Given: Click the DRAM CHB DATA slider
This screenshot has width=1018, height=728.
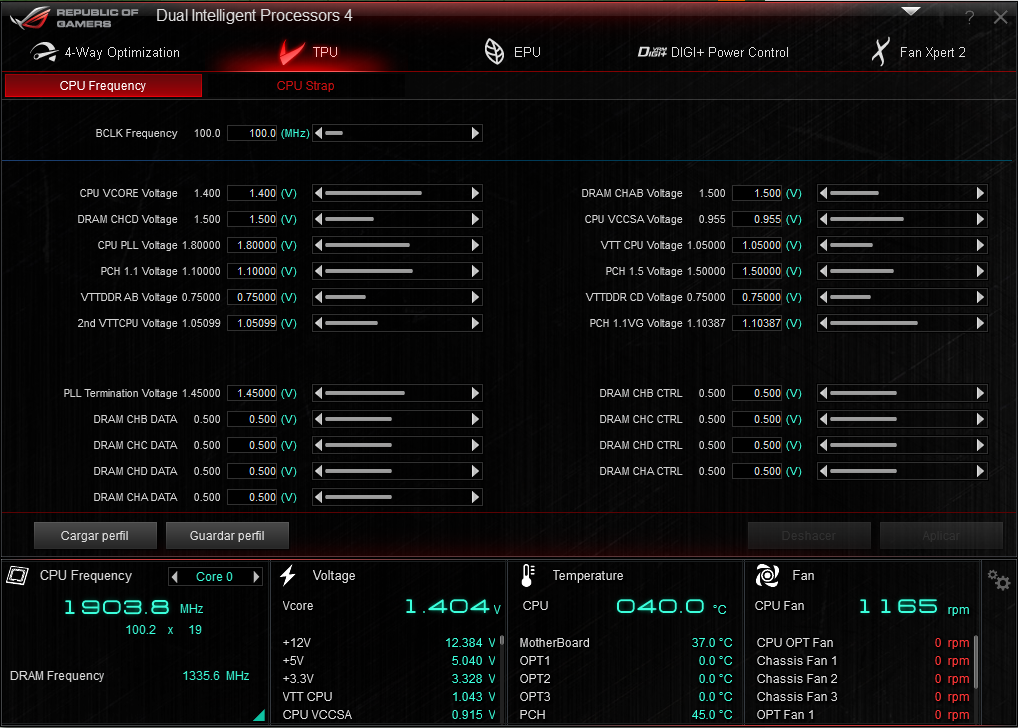Looking at the screenshot, I should pos(397,420).
